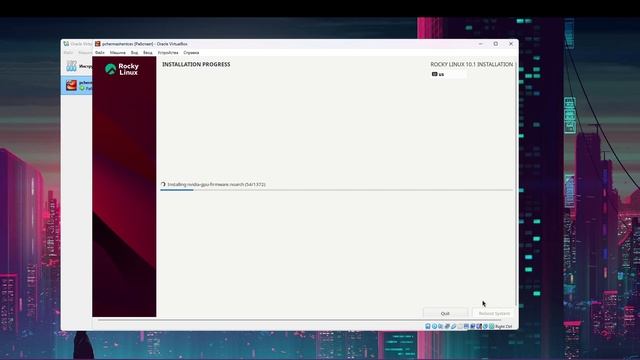Click the VirtualBox VM window title icon
This screenshot has width=640, height=360.
[x=98, y=44]
